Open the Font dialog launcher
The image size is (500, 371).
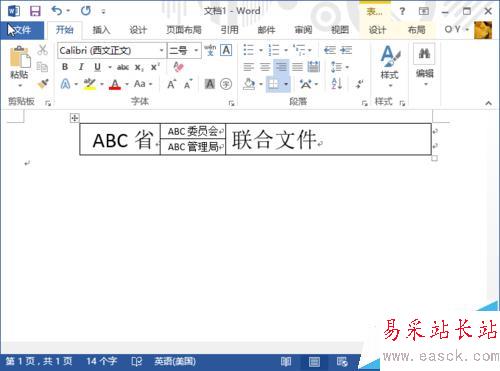click(231, 104)
